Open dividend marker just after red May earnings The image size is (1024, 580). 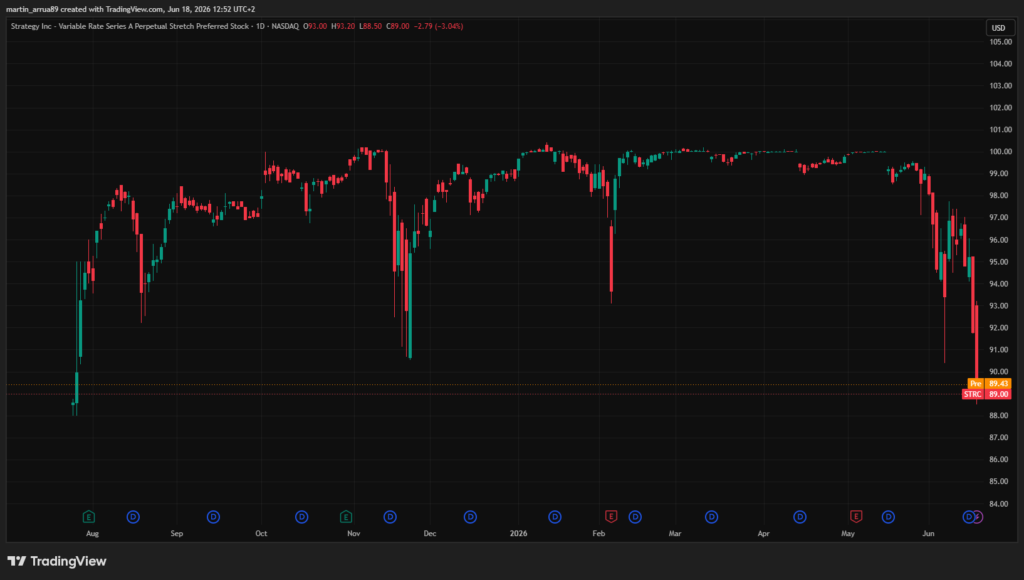click(x=888, y=517)
